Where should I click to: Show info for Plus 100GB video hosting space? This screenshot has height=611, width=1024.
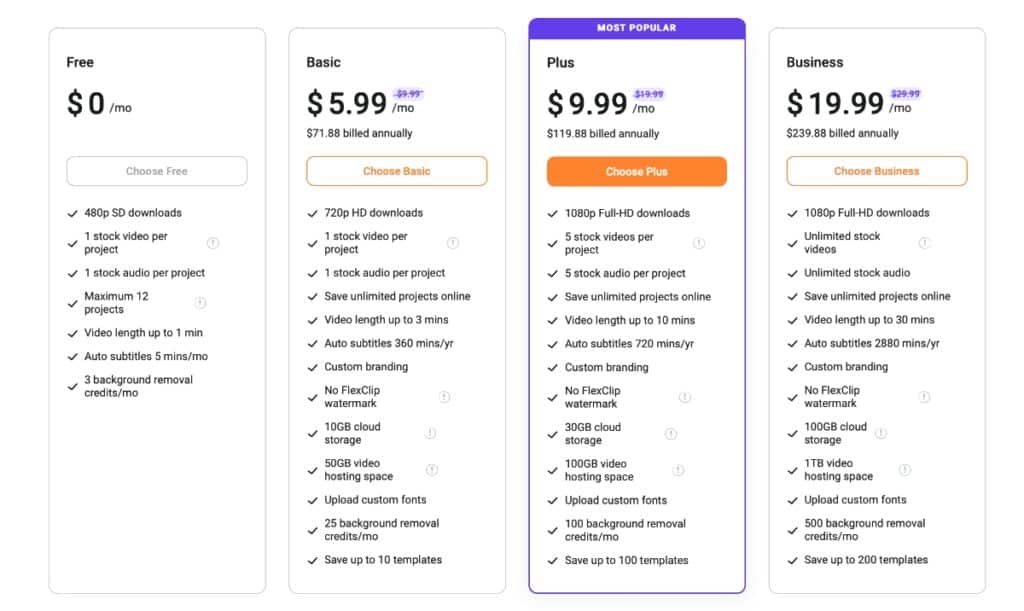[x=679, y=471]
